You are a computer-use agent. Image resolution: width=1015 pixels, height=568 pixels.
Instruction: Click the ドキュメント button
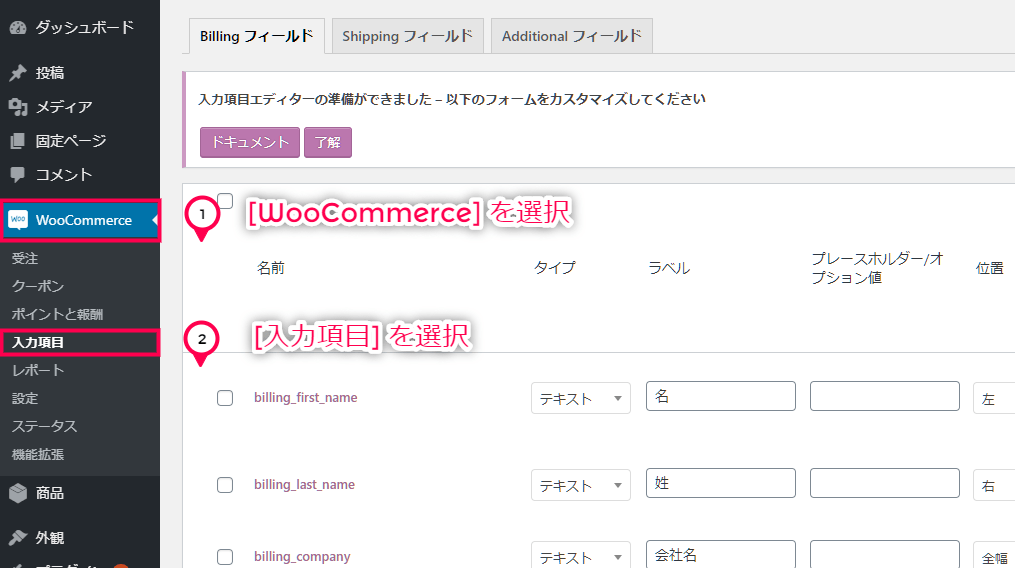tap(250, 142)
